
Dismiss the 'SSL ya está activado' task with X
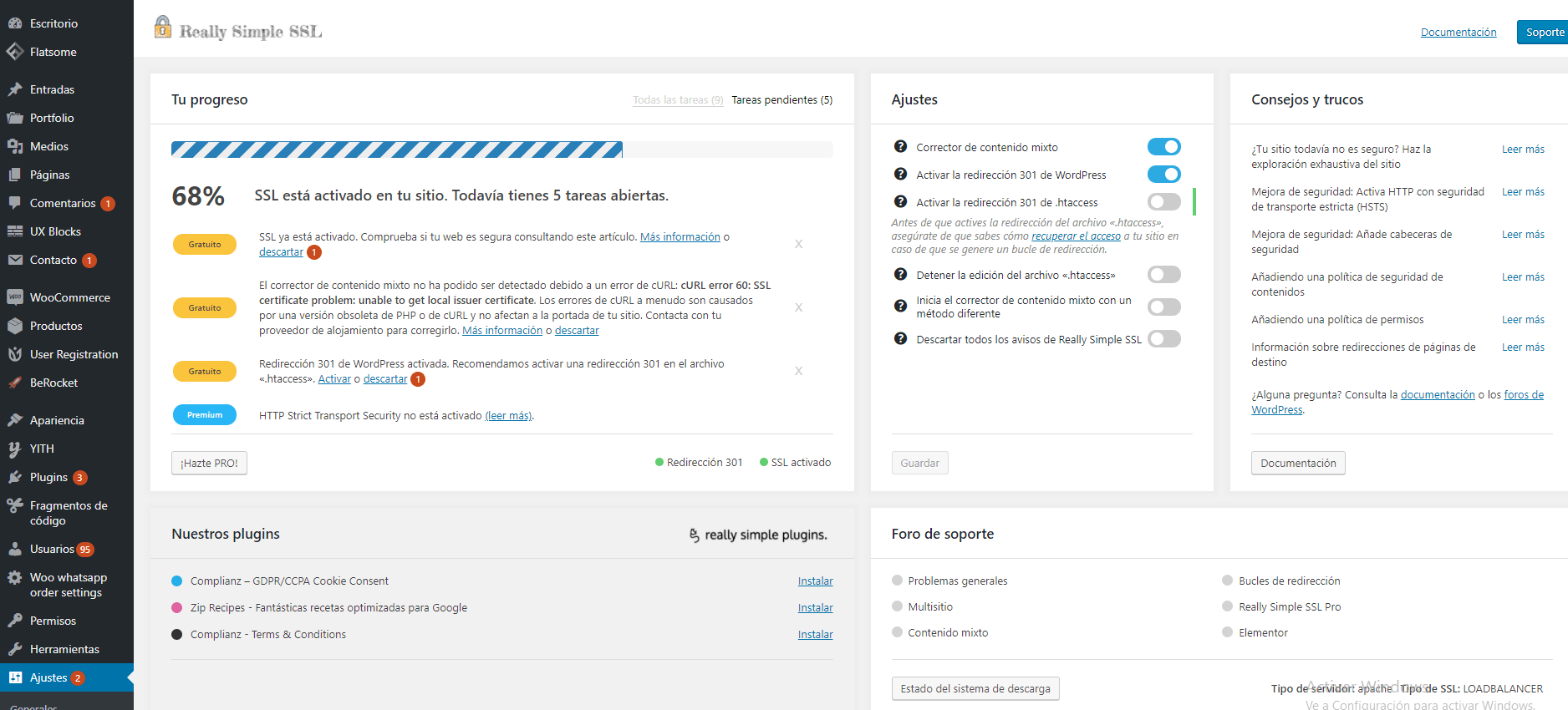click(798, 244)
